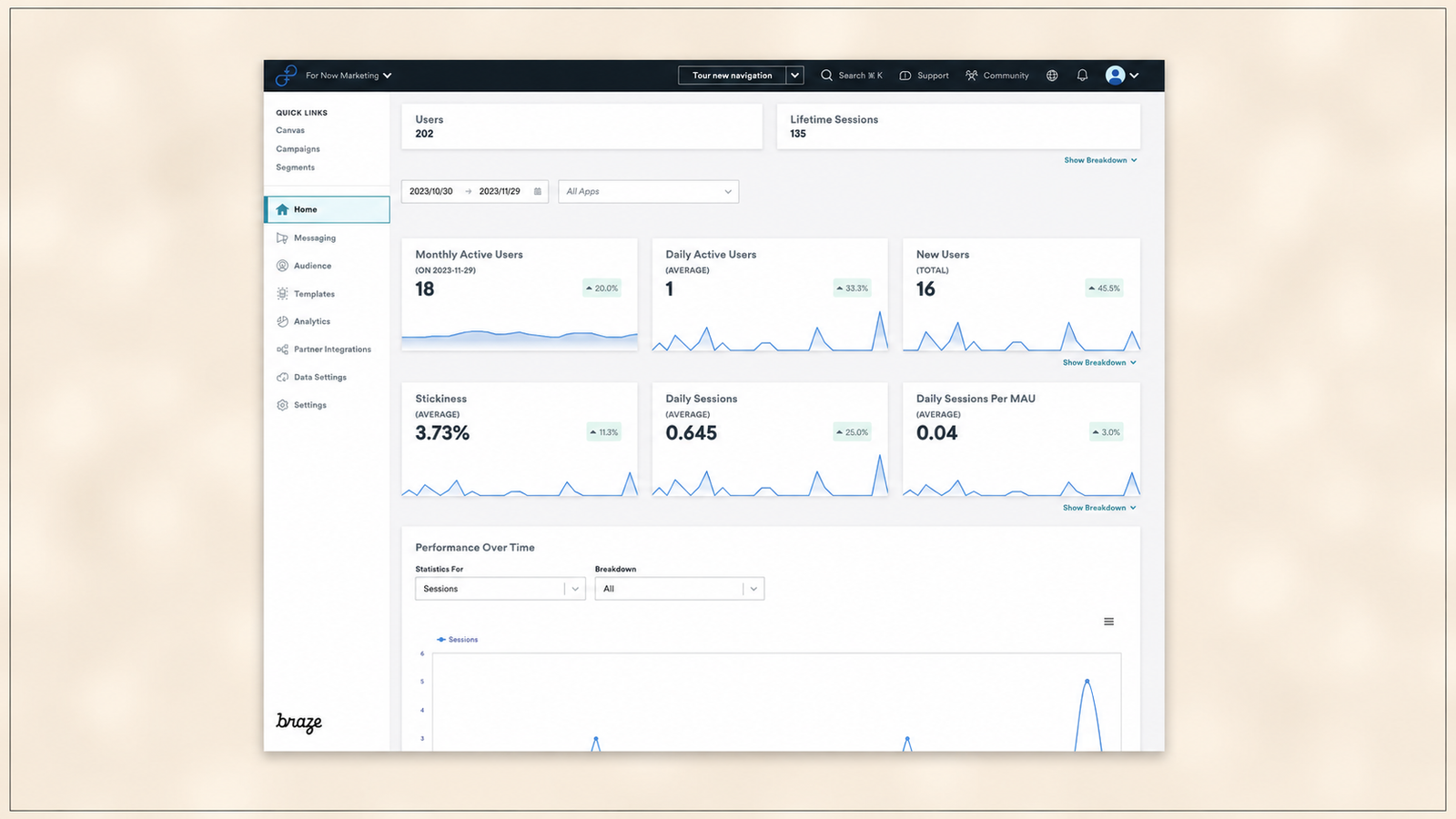This screenshot has width=1456, height=819.
Task: Expand the Tour new navigation arrow
Action: click(794, 76)
